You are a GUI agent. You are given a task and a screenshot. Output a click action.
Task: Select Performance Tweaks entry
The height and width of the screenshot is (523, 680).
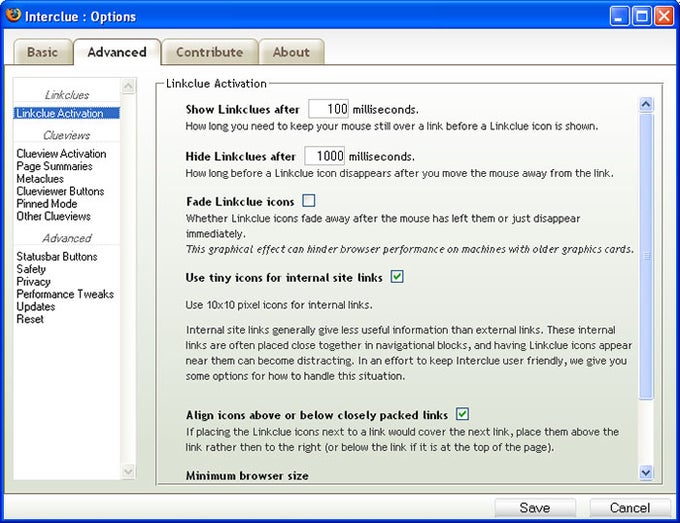[65, 294]
